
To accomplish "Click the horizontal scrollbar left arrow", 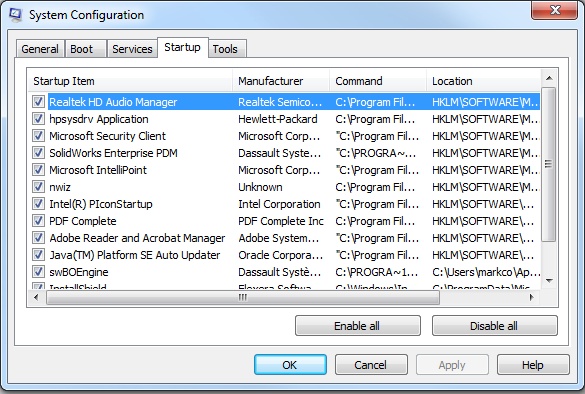I will (36, 297).
